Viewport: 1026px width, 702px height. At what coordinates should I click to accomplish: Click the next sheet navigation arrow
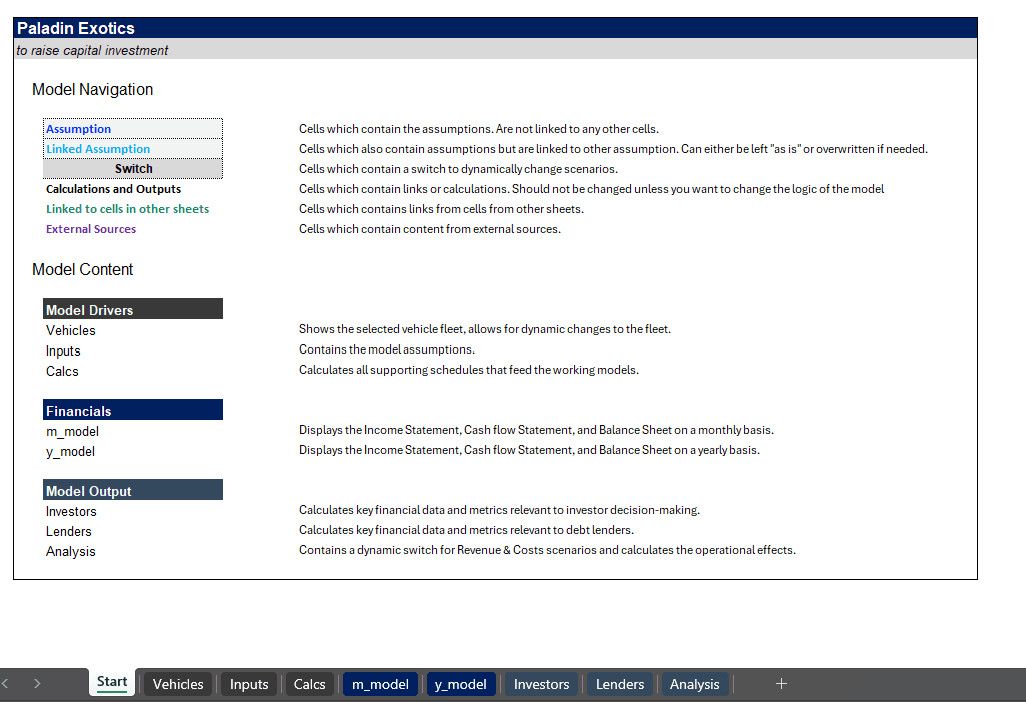coord(37,684)
